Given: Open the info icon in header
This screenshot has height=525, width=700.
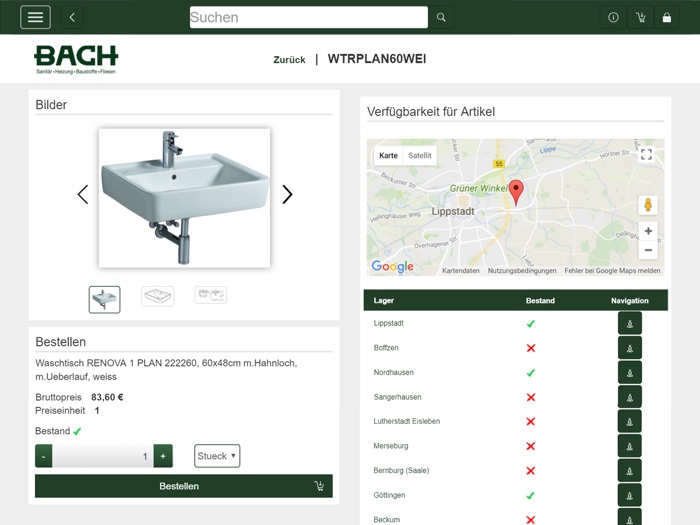Looking at the screenshot, I should (x=613, y=17).
